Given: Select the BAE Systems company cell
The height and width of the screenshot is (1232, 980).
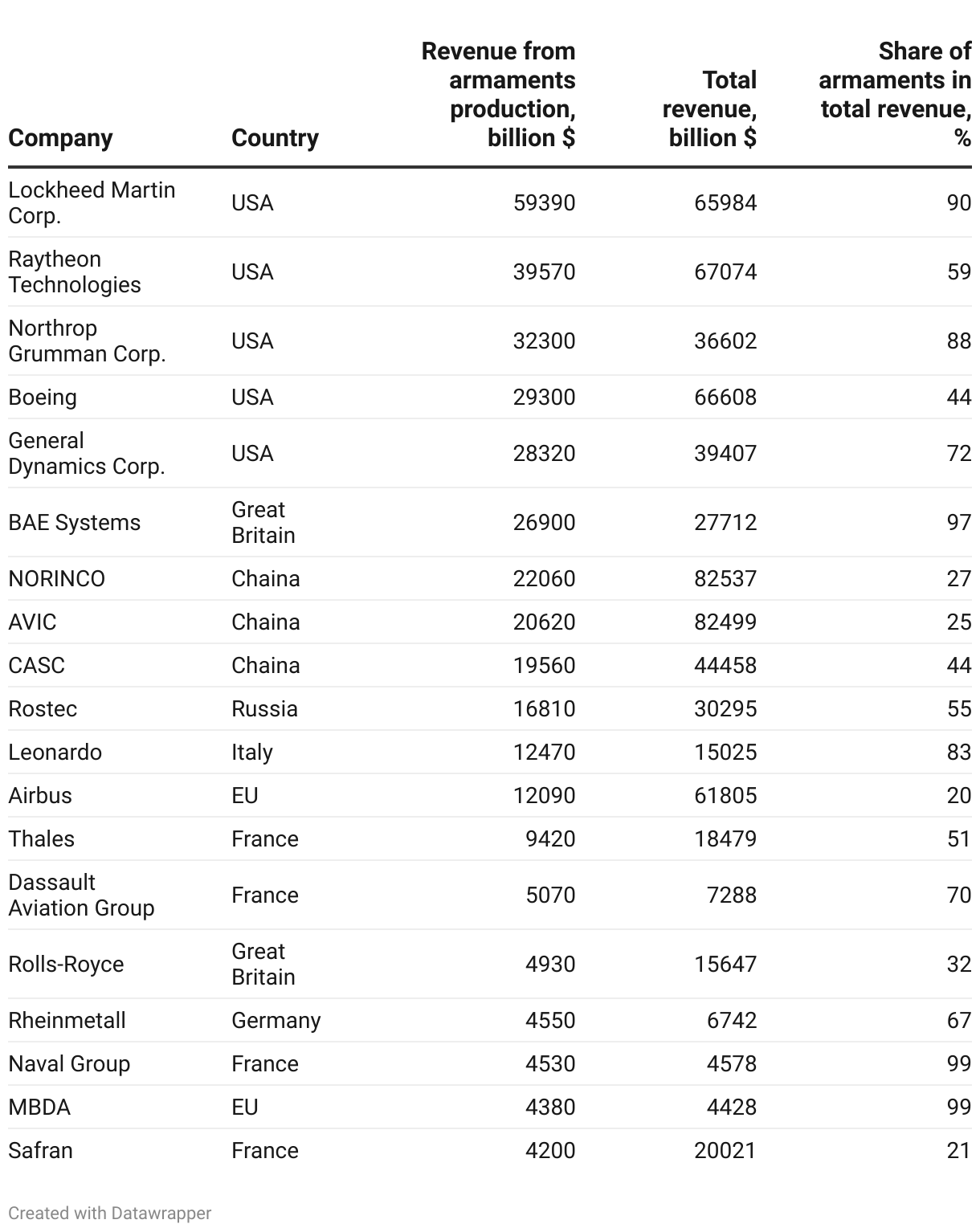Looking at the screenshot, I should coord(74,523).
